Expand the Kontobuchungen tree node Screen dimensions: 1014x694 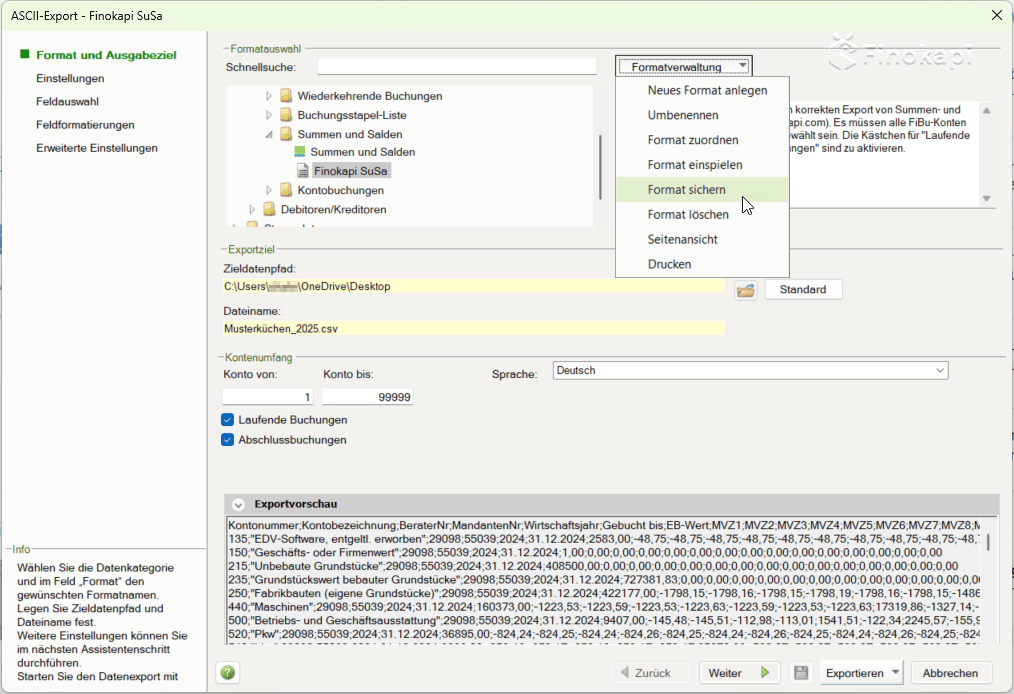pos(269,190)
